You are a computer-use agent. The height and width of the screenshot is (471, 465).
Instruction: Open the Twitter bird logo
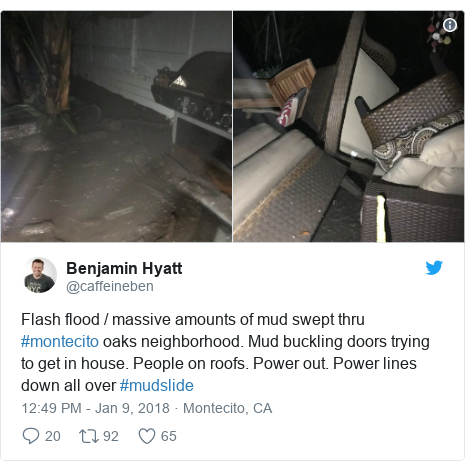click(x=434, y=268)
